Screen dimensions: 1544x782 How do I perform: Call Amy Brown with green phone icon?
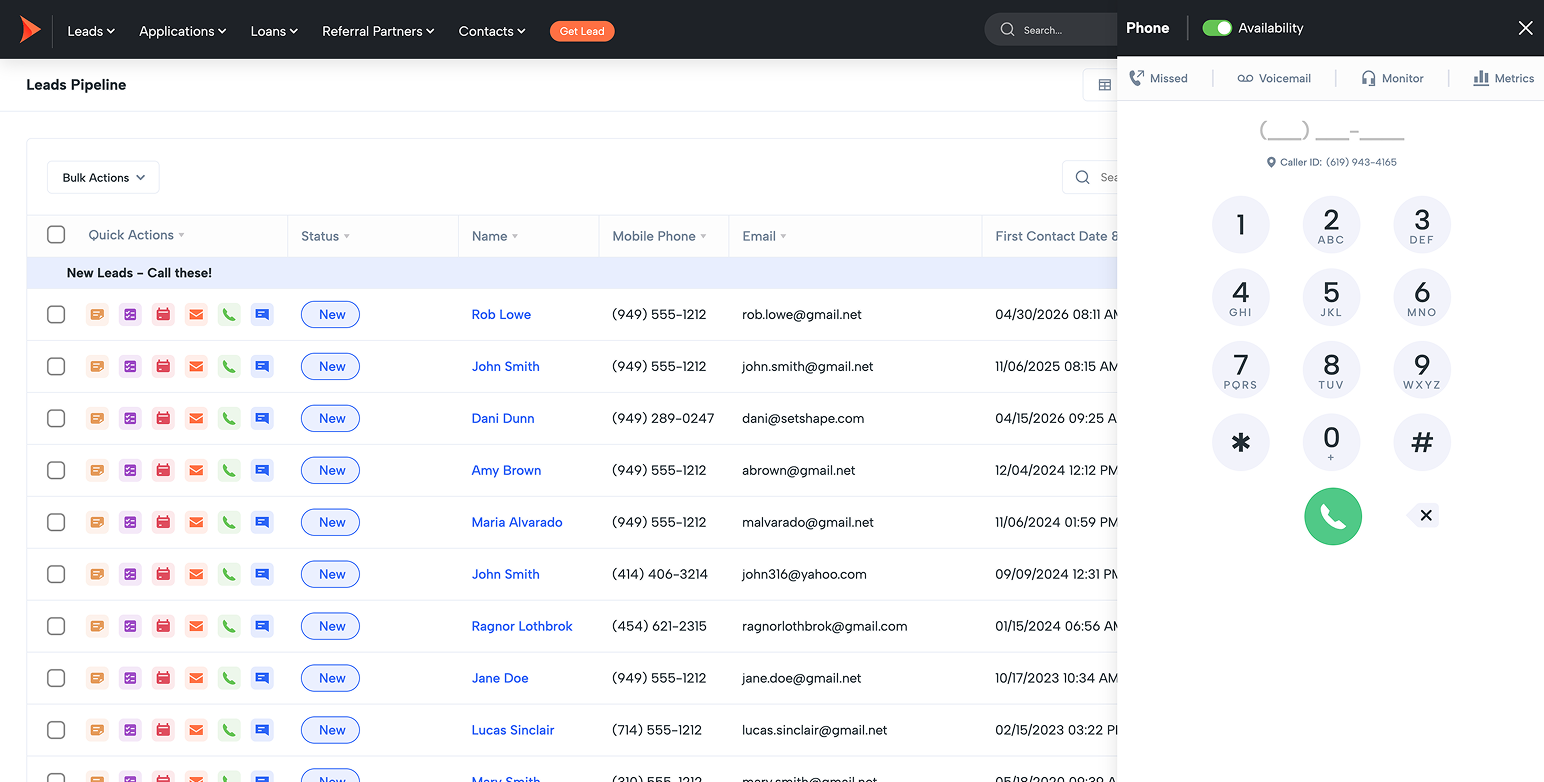click(229, 470)
